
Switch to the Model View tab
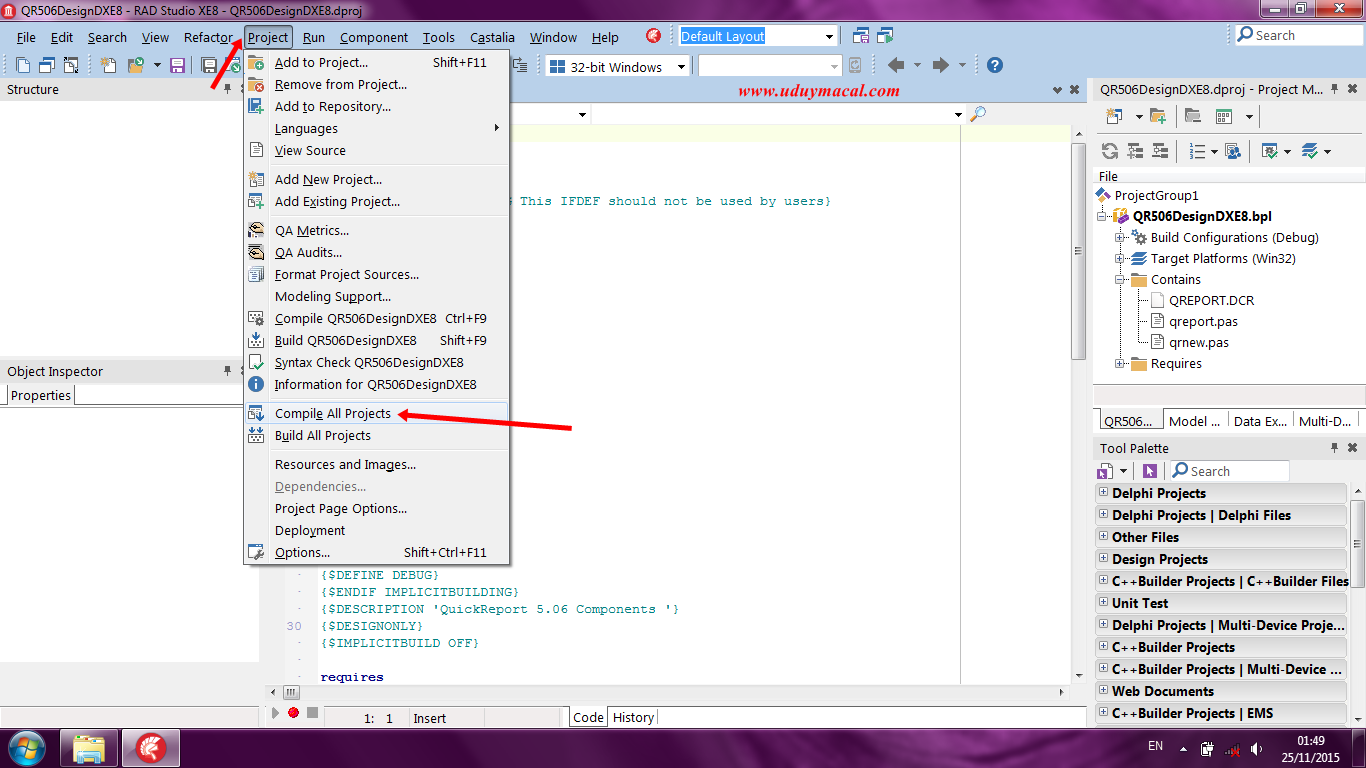1194,421
